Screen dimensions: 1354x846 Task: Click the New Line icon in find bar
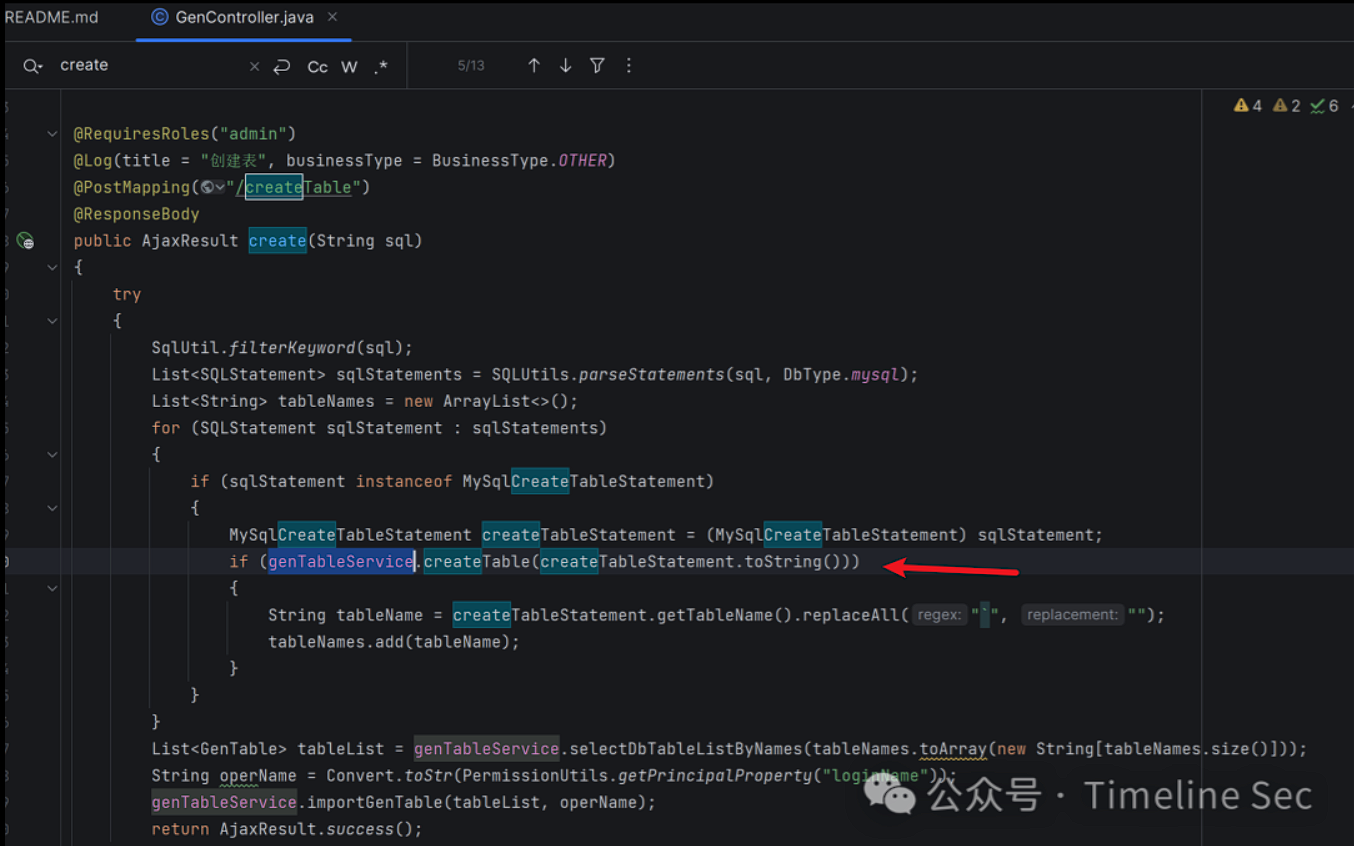tap(282, 66)
